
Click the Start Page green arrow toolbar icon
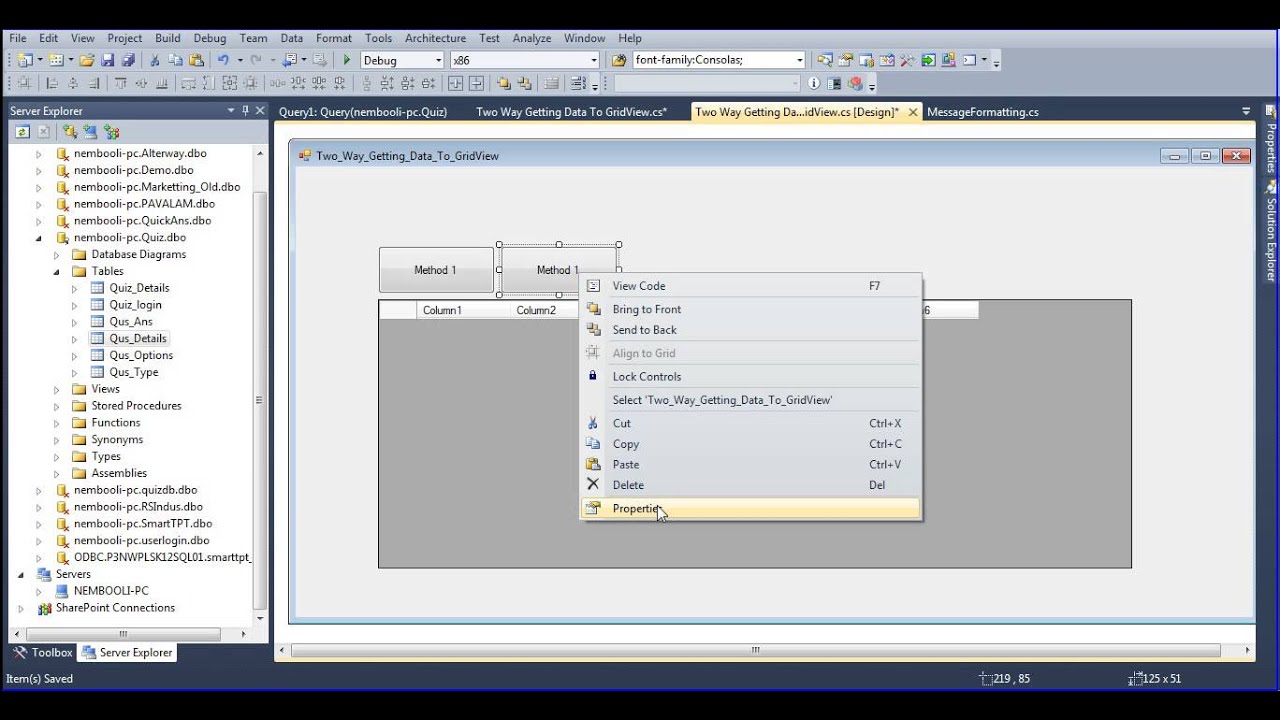(929, 60)
